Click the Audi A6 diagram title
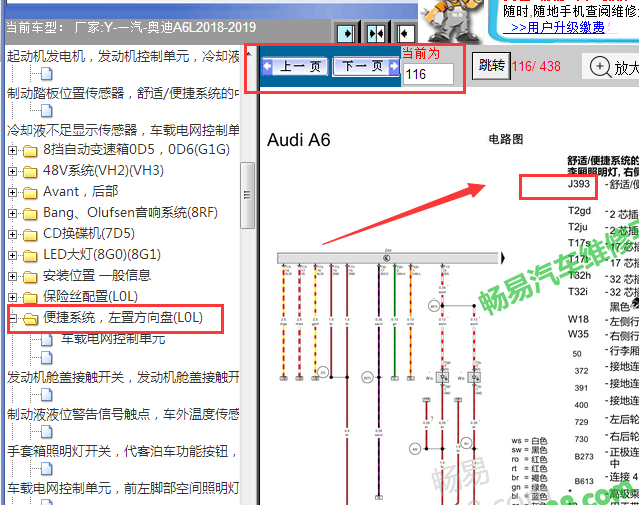Screen dimensions: 639x505 pos(298,140)
